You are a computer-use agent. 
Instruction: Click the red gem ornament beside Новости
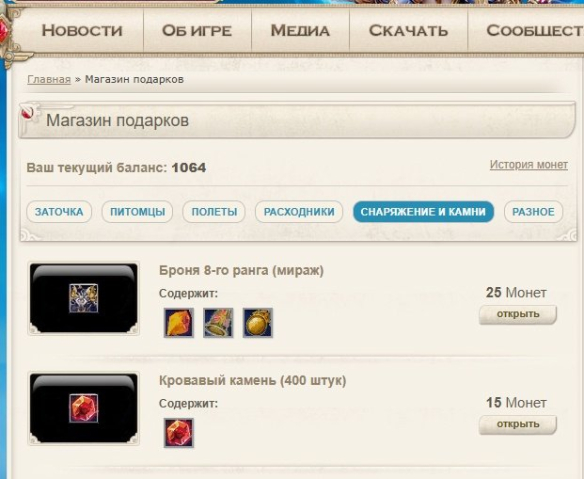(x=3, y=31)
